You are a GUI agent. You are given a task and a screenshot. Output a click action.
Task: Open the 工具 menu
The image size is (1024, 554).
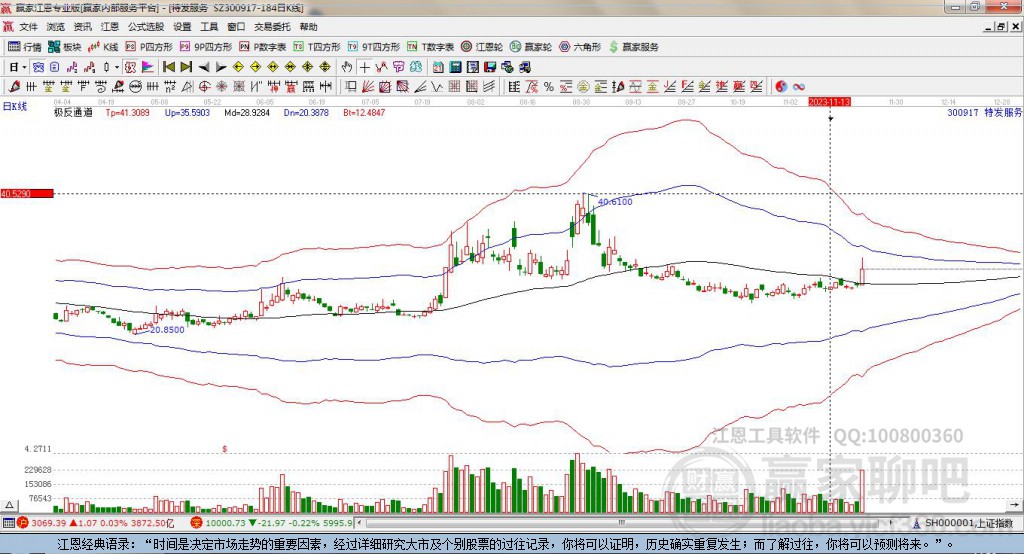tap(209, 27)
